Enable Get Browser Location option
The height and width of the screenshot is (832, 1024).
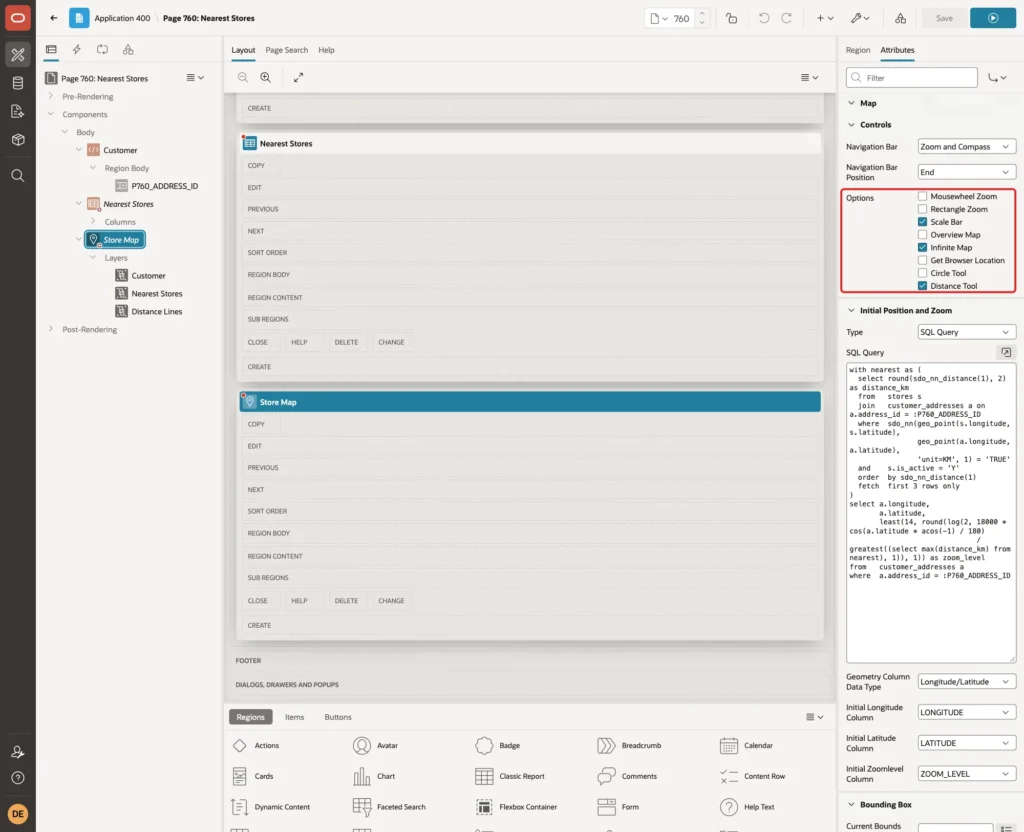click(922, 260)
